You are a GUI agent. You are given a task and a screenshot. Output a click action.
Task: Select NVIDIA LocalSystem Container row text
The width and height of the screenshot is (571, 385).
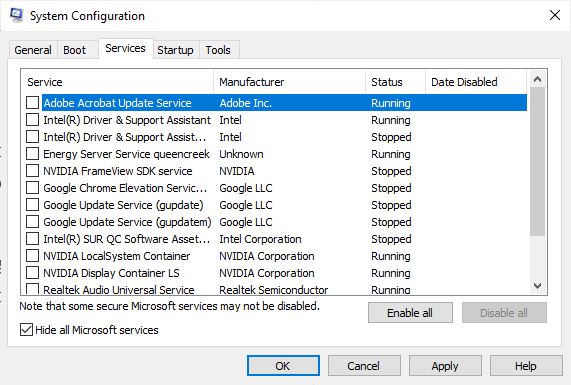click(117, 256)
